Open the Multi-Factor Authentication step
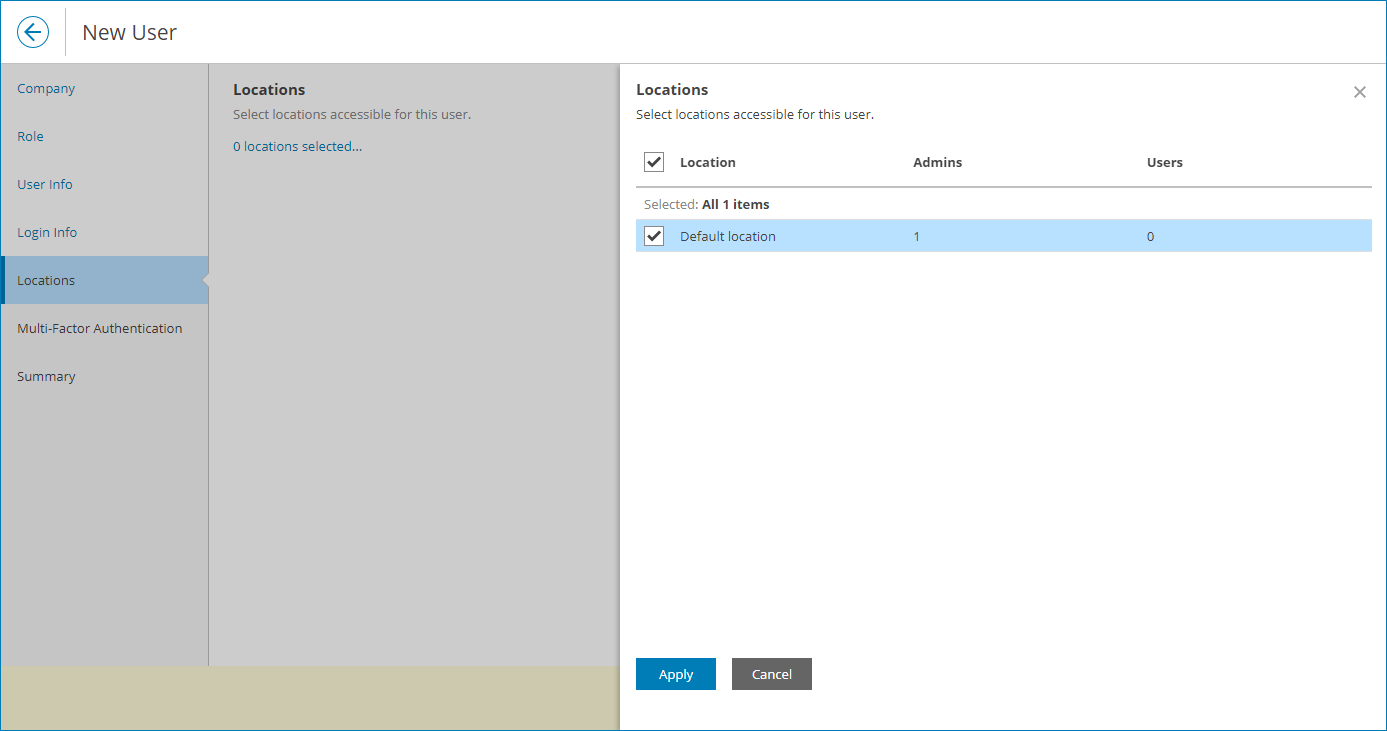 coord(100,329)
